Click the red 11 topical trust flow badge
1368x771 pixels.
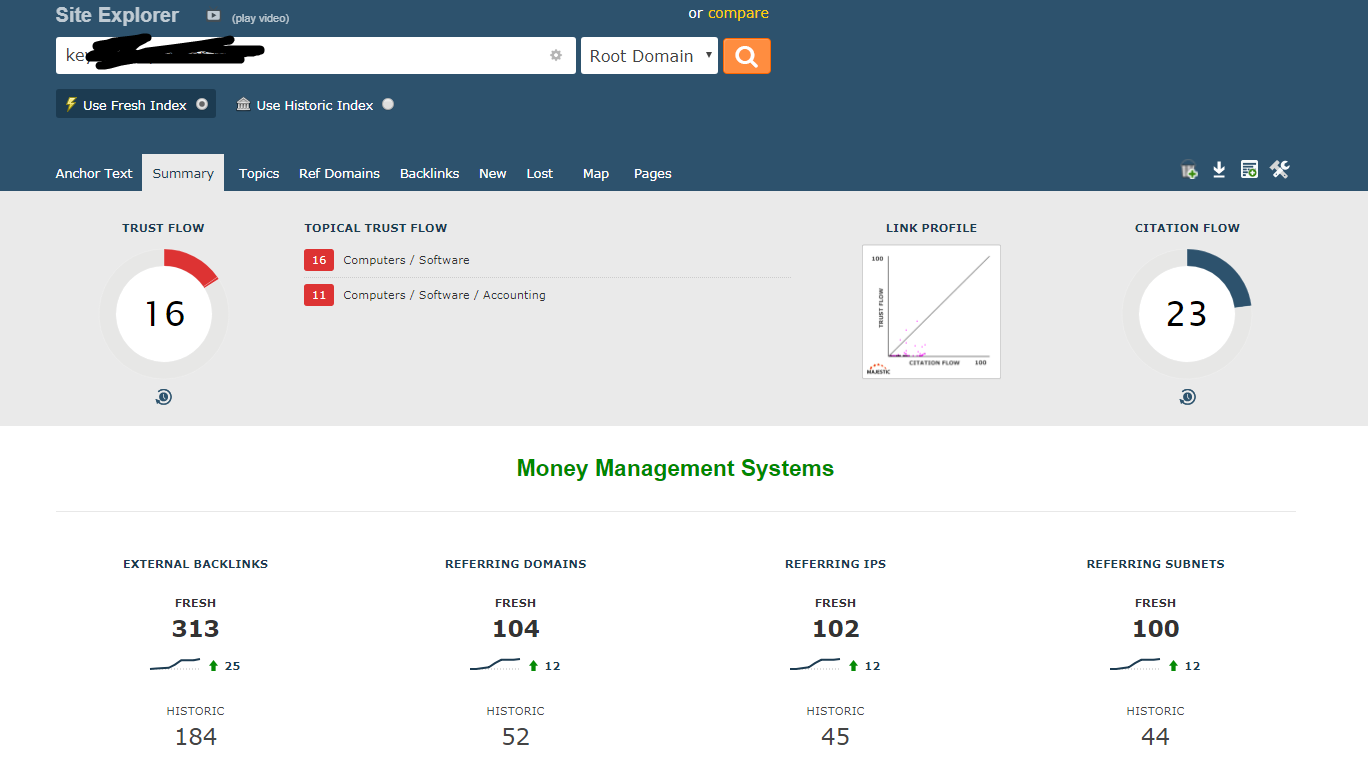pyautogui.click(x=319, y=295)
